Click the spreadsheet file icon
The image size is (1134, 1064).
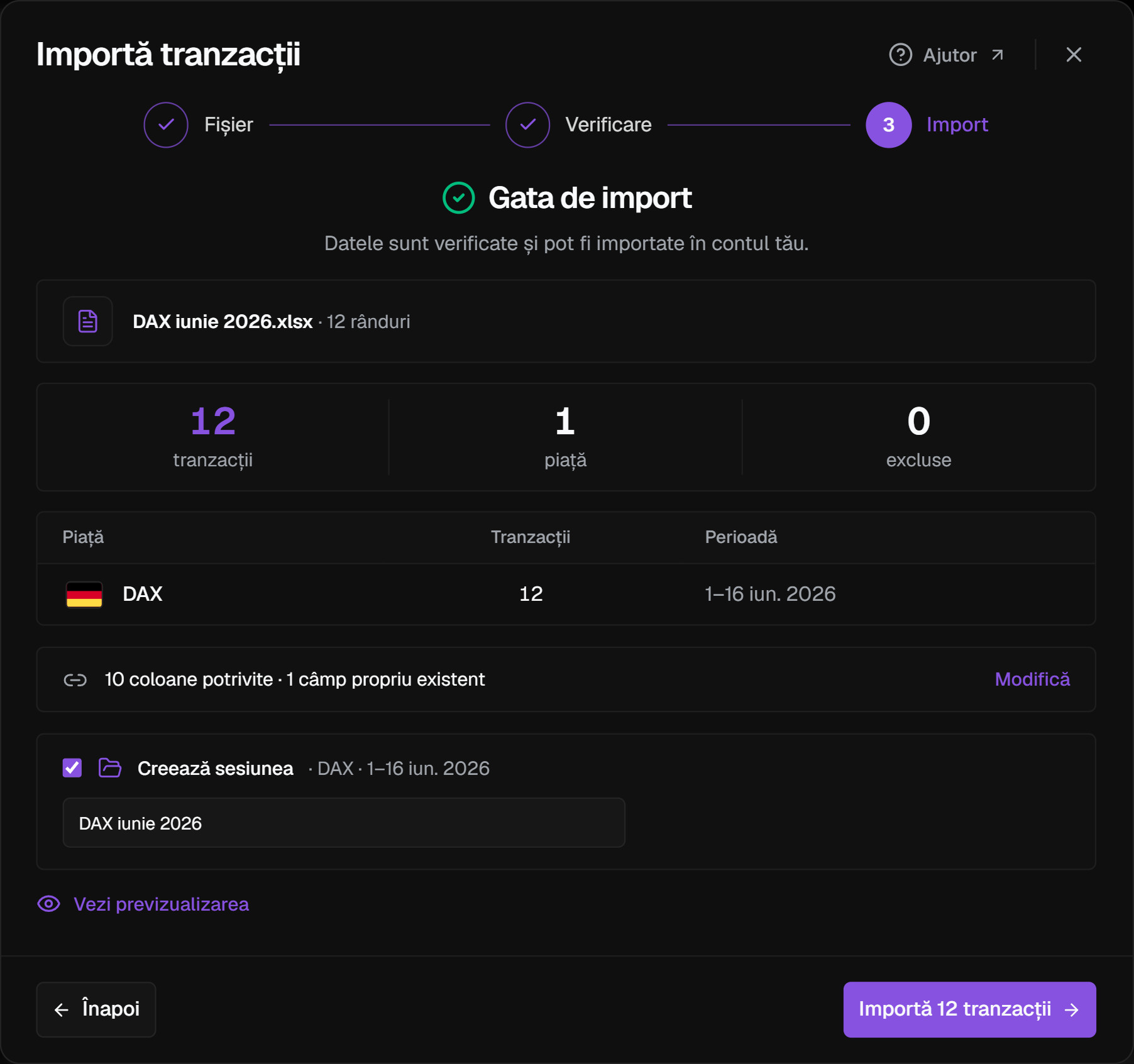(88, 321)
